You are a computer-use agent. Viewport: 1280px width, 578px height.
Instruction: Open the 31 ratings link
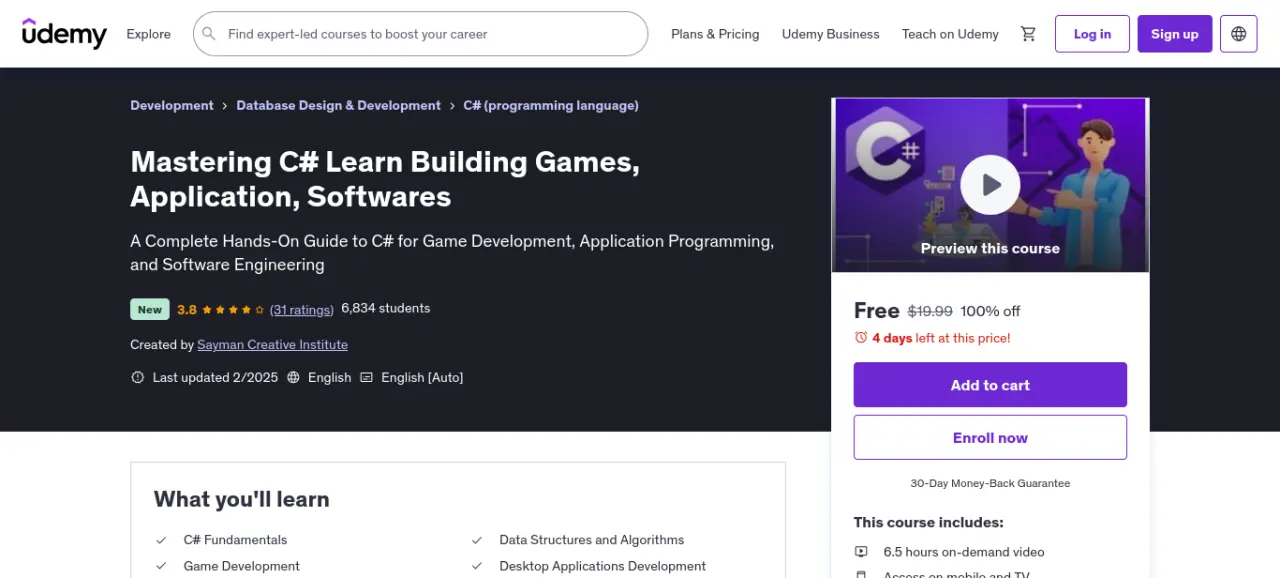(x=302, y=310)
